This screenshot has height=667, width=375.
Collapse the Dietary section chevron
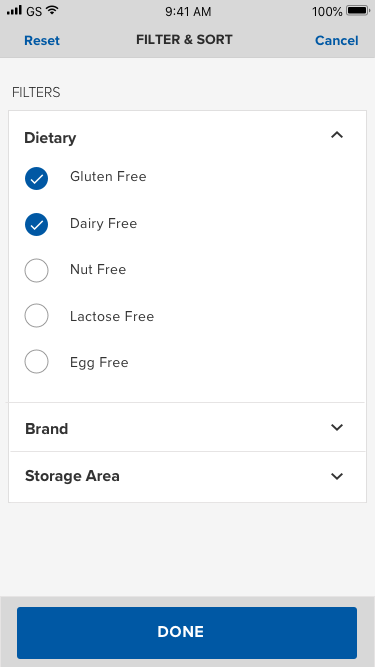337,135
